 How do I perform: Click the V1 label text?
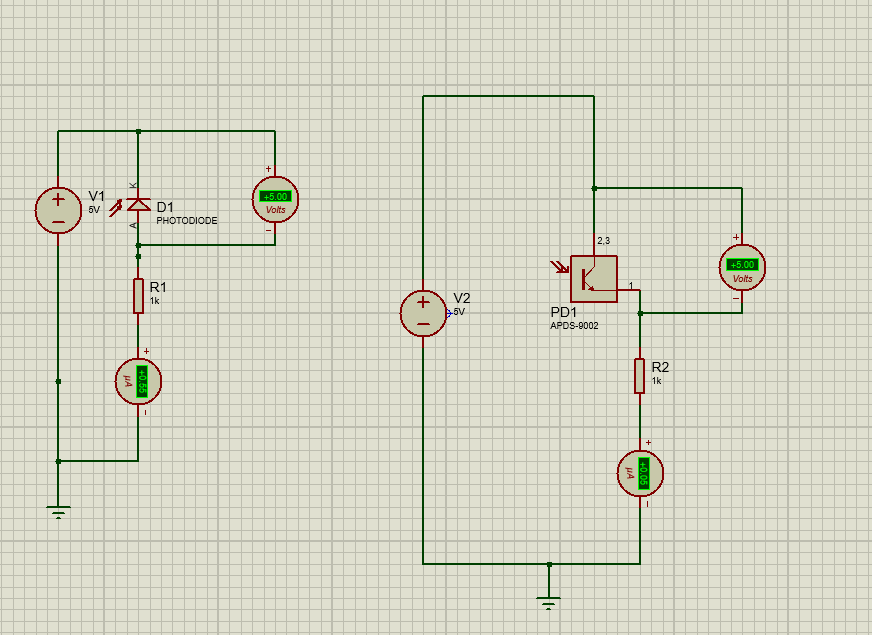97,196
